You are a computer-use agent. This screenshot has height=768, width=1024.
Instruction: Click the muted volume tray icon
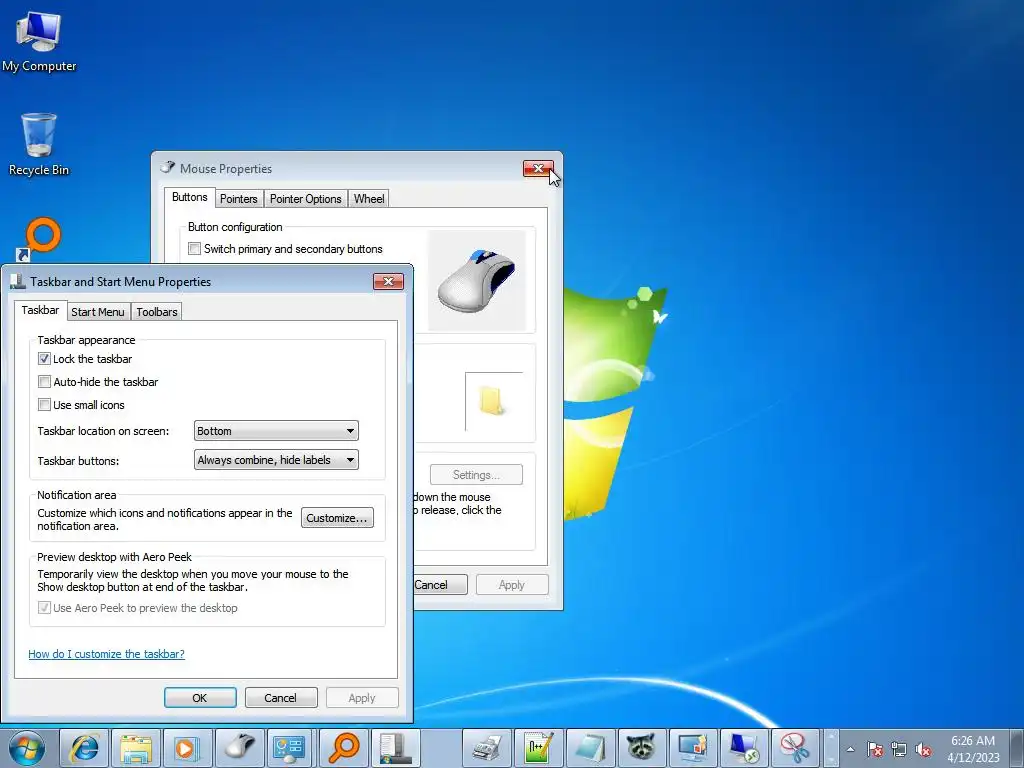click(923, 749)
